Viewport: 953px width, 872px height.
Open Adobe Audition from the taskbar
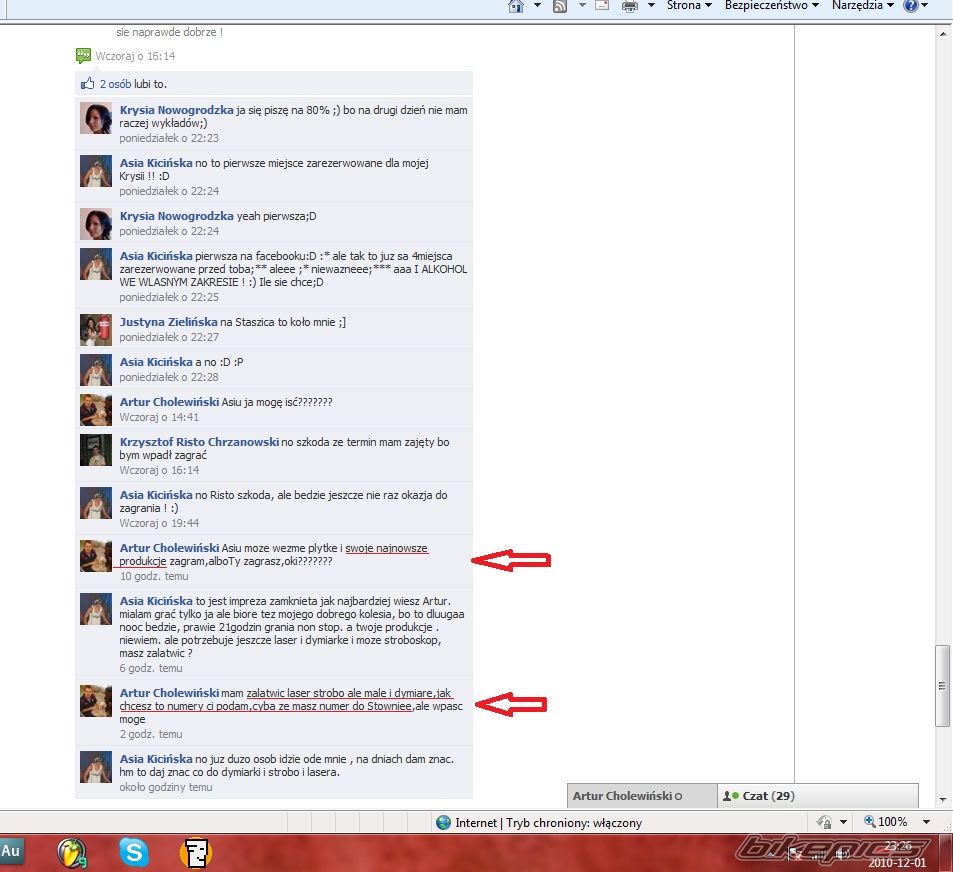pyautogui.click(x=12, y=852)
